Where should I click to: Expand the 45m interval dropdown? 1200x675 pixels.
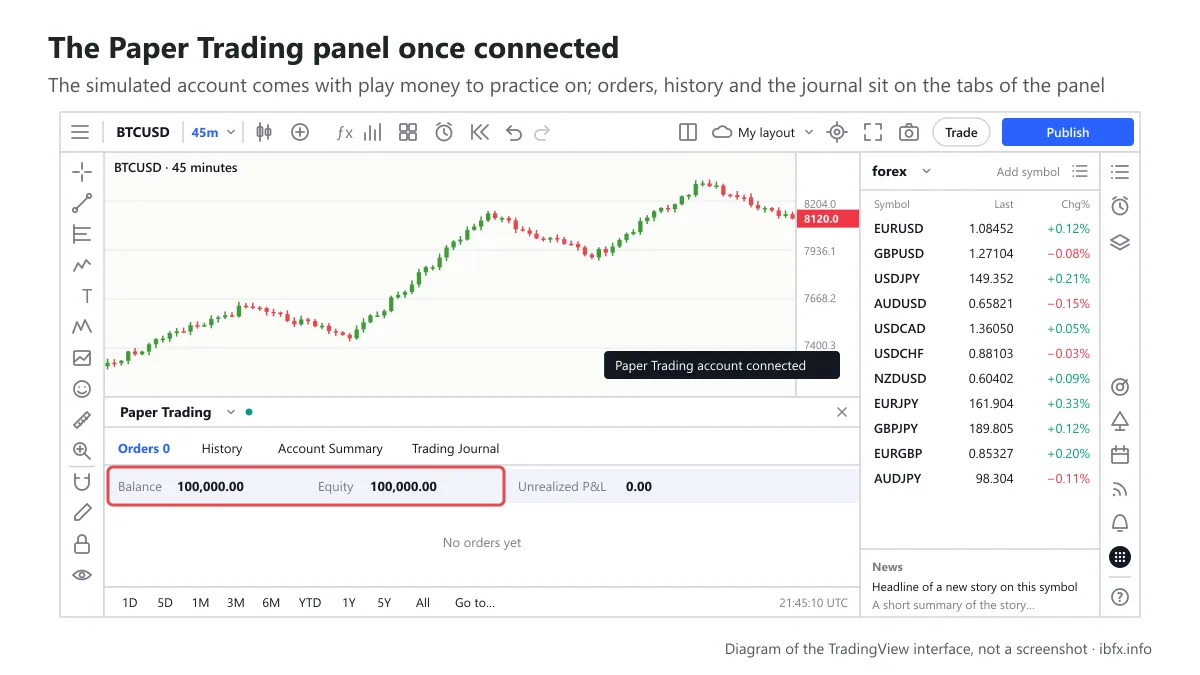coord(231,132)
